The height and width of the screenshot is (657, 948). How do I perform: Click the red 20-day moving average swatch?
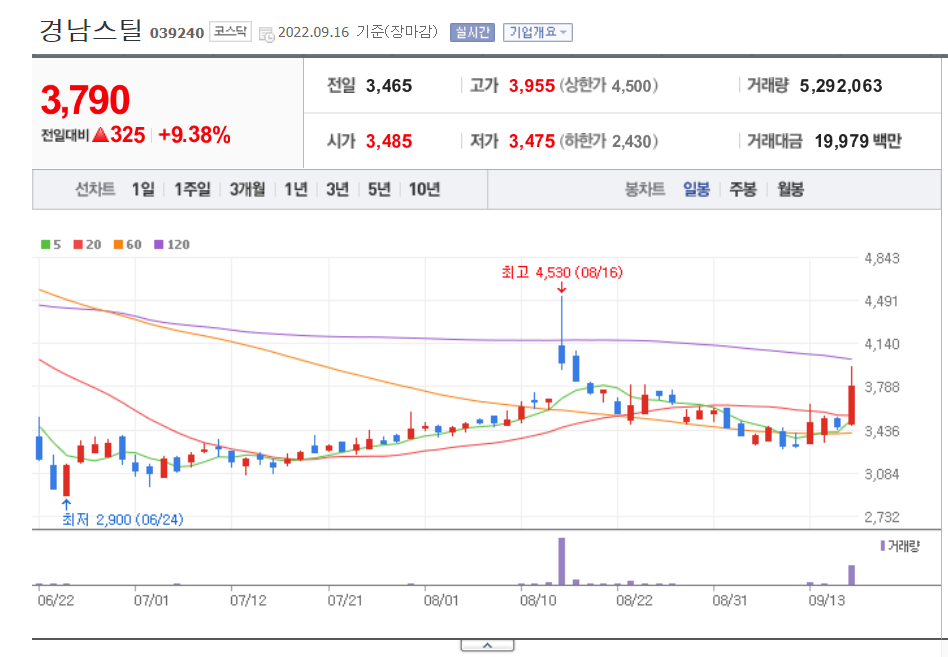78,244
